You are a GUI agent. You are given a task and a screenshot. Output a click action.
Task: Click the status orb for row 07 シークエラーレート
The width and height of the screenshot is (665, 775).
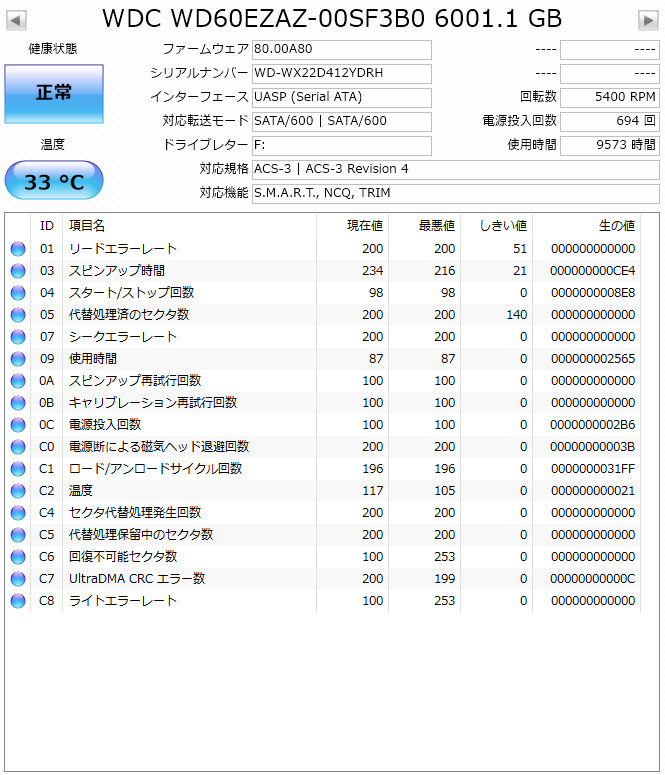pyautogui.click(x=18, y=337)
